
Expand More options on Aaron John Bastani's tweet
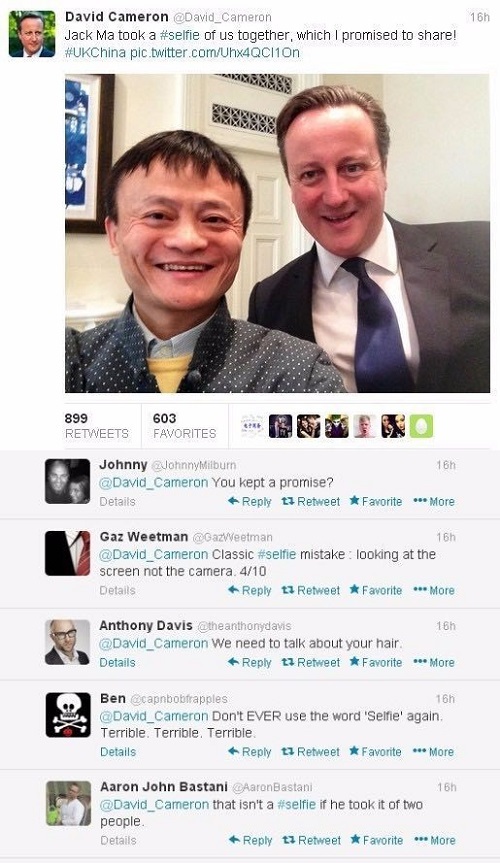(x=435, y=840)
